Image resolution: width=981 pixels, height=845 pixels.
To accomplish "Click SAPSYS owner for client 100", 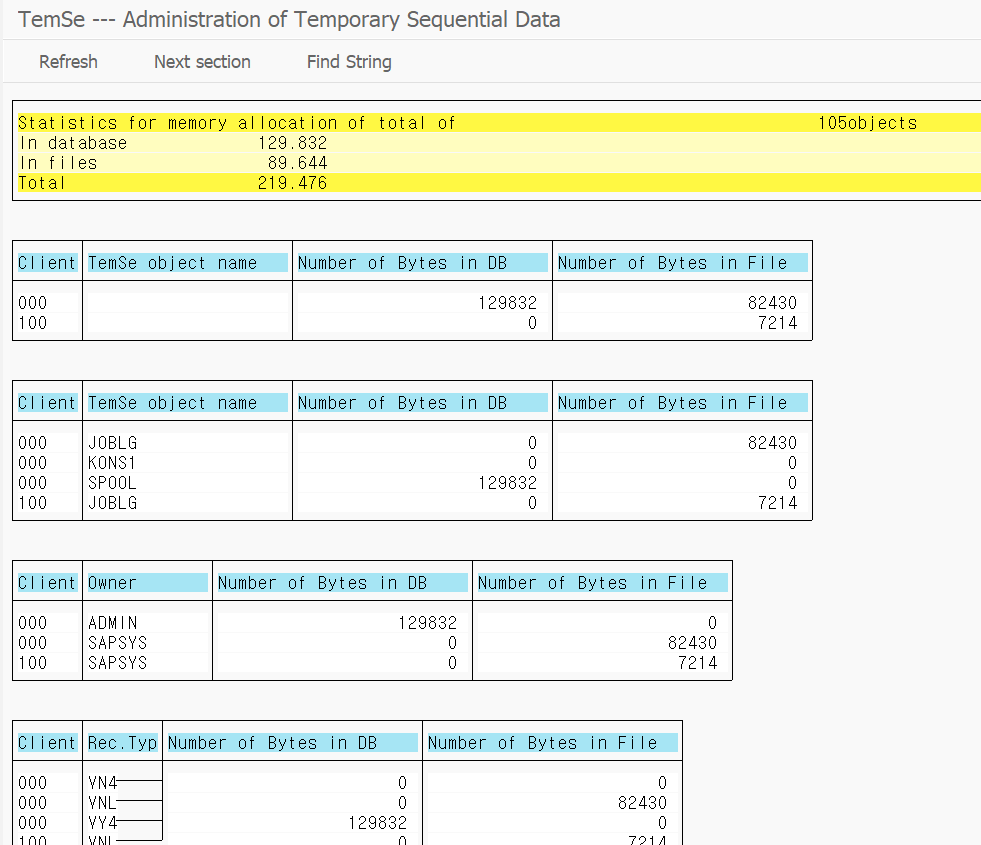I will tap(118, 663).
